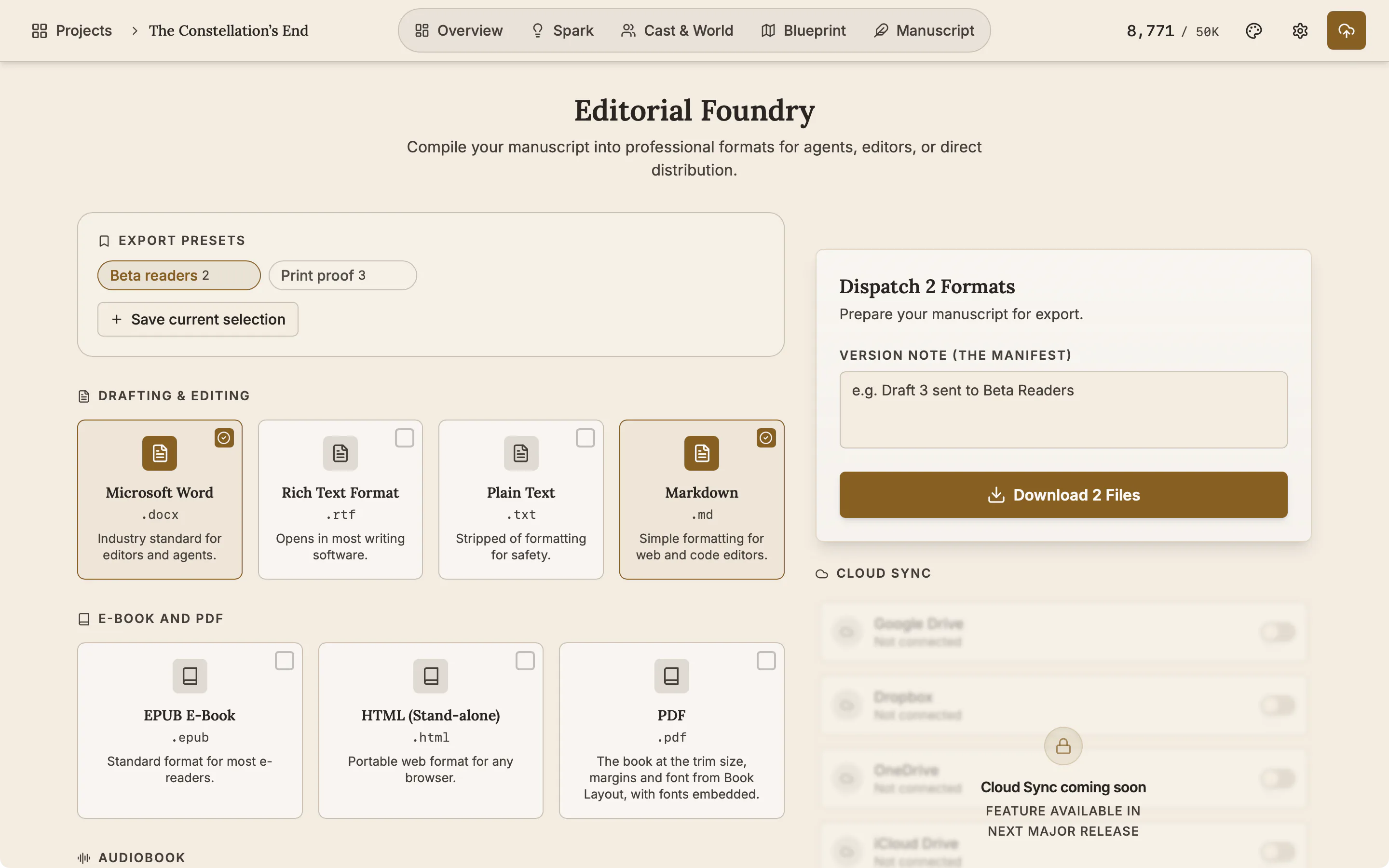Click the Export Presets bookmark icon
Screen dimensions: 1389x868
pyautogui.click(x=104, y=241)
